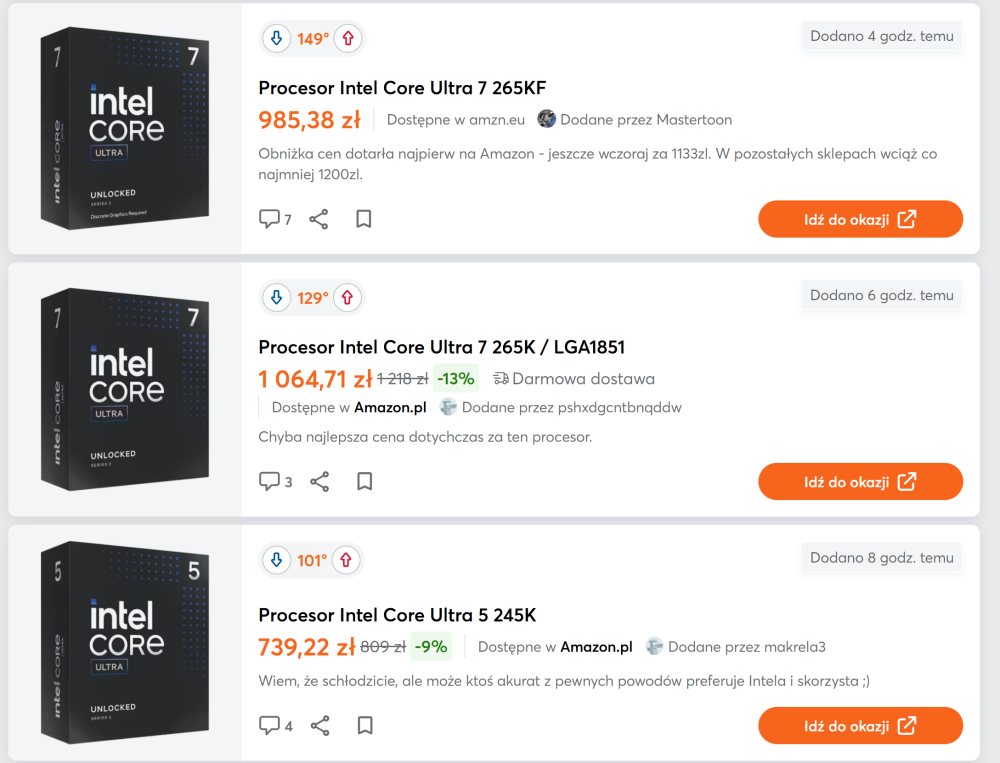The width and height of the screenshot is (1000, 763).
Task: Open comments on the Ultra 5 245K deal
Action: (275, 726)
